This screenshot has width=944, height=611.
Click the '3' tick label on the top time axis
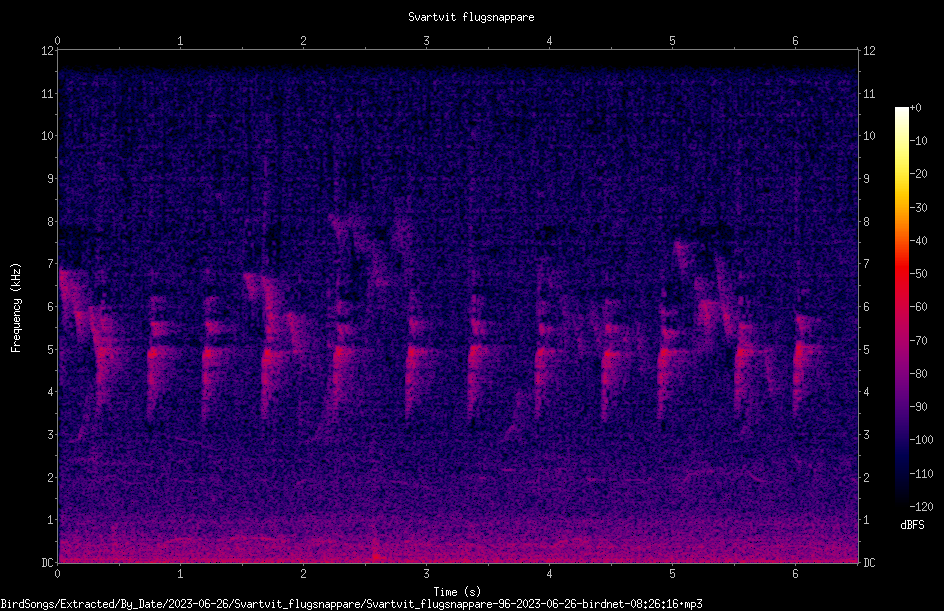click(x=426, y=41)
